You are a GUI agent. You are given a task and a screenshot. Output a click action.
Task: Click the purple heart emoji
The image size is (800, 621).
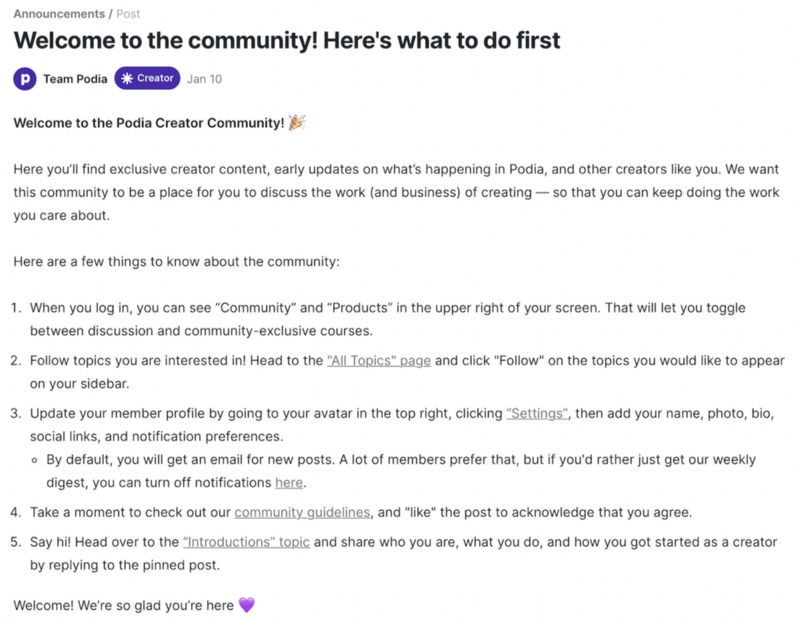click(247, 605)
